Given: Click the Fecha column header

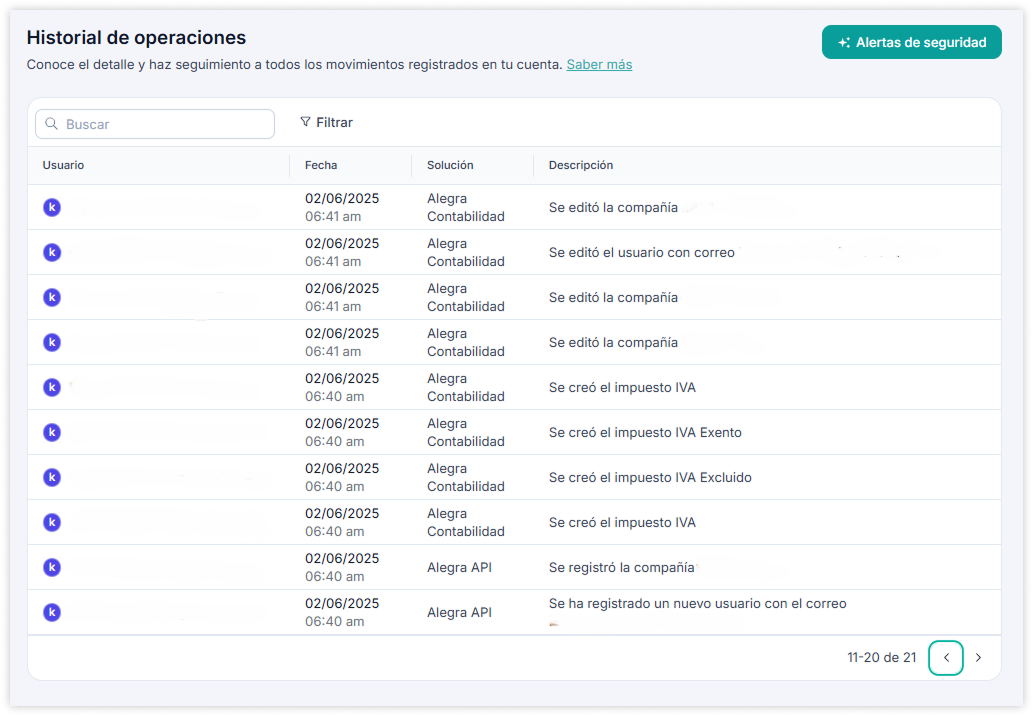Looking at the screenshot, I should [321, 165].
